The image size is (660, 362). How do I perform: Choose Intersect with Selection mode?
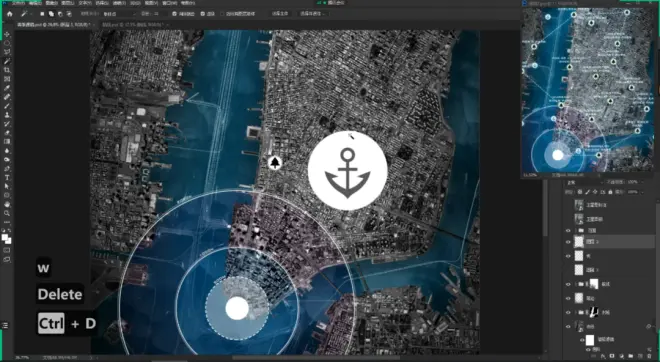pos(69,14)
